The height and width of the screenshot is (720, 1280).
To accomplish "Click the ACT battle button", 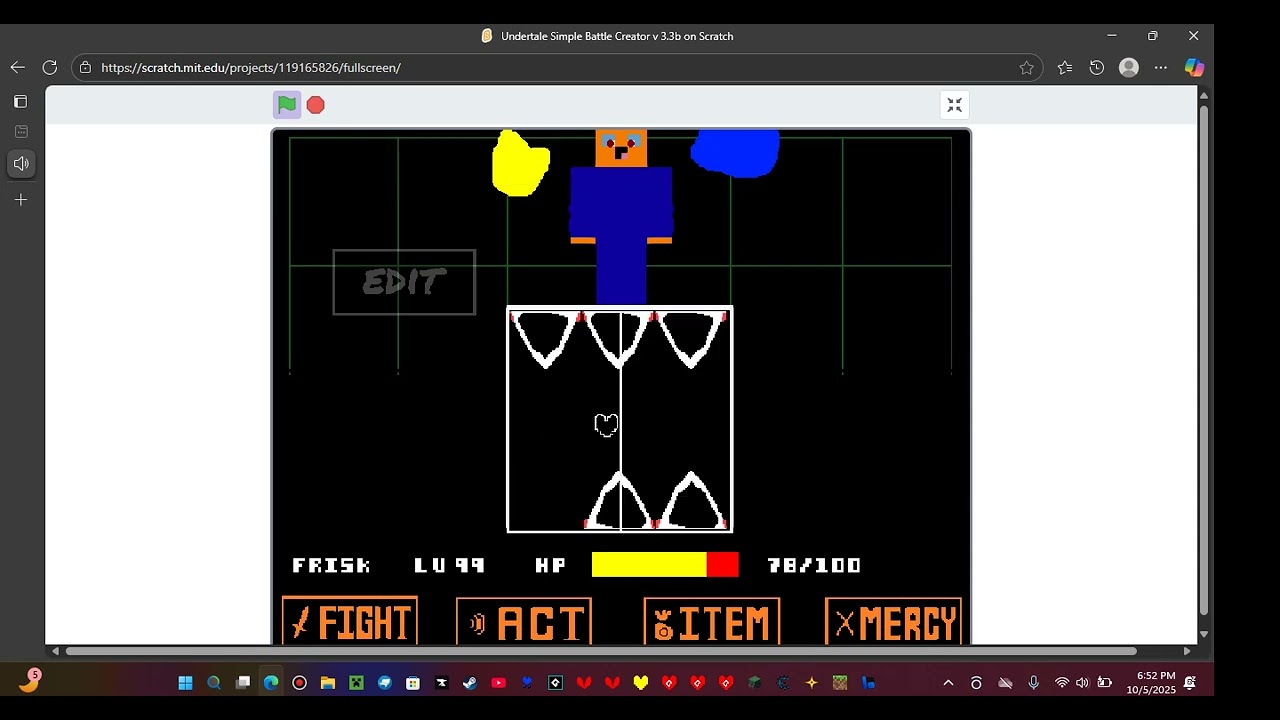I will tap(524, 622).
